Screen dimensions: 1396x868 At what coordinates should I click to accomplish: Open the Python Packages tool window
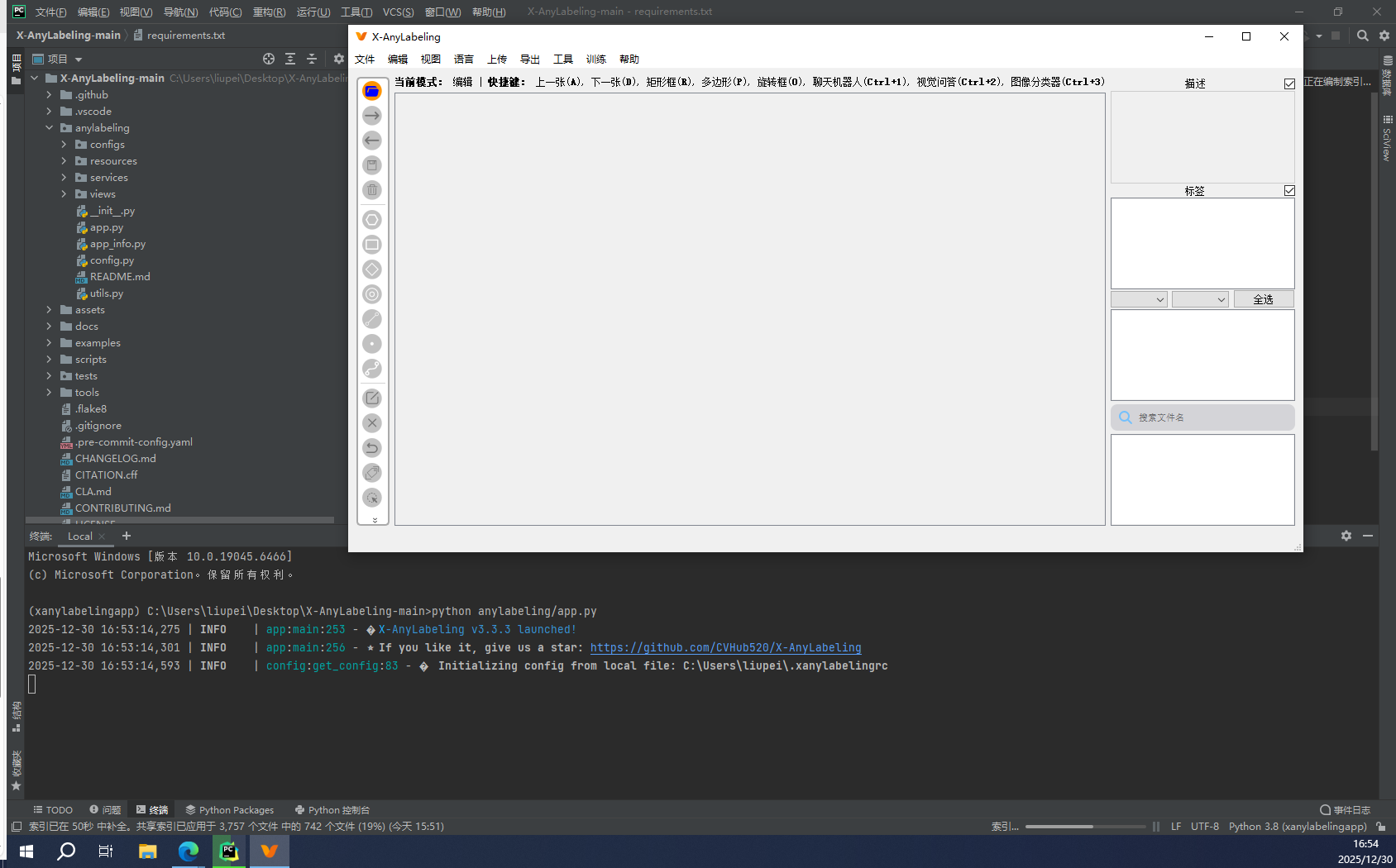[230, 810]
